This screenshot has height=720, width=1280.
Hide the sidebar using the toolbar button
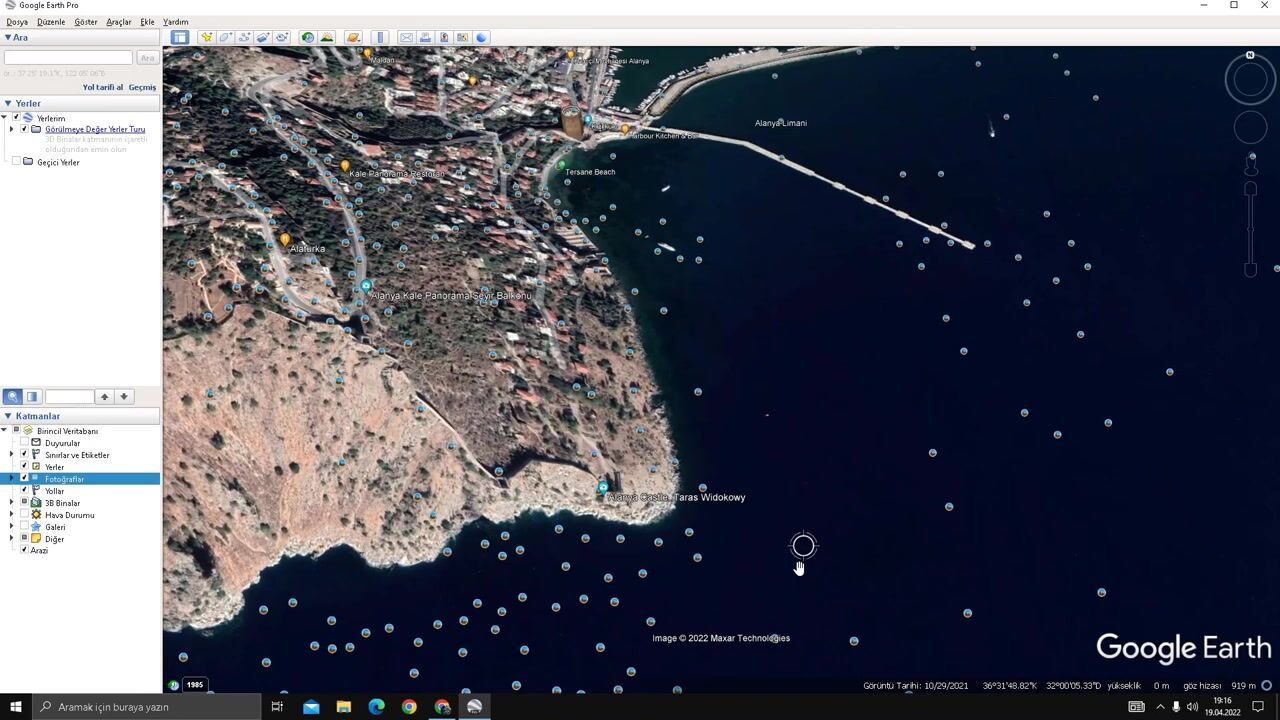(179, 37)
